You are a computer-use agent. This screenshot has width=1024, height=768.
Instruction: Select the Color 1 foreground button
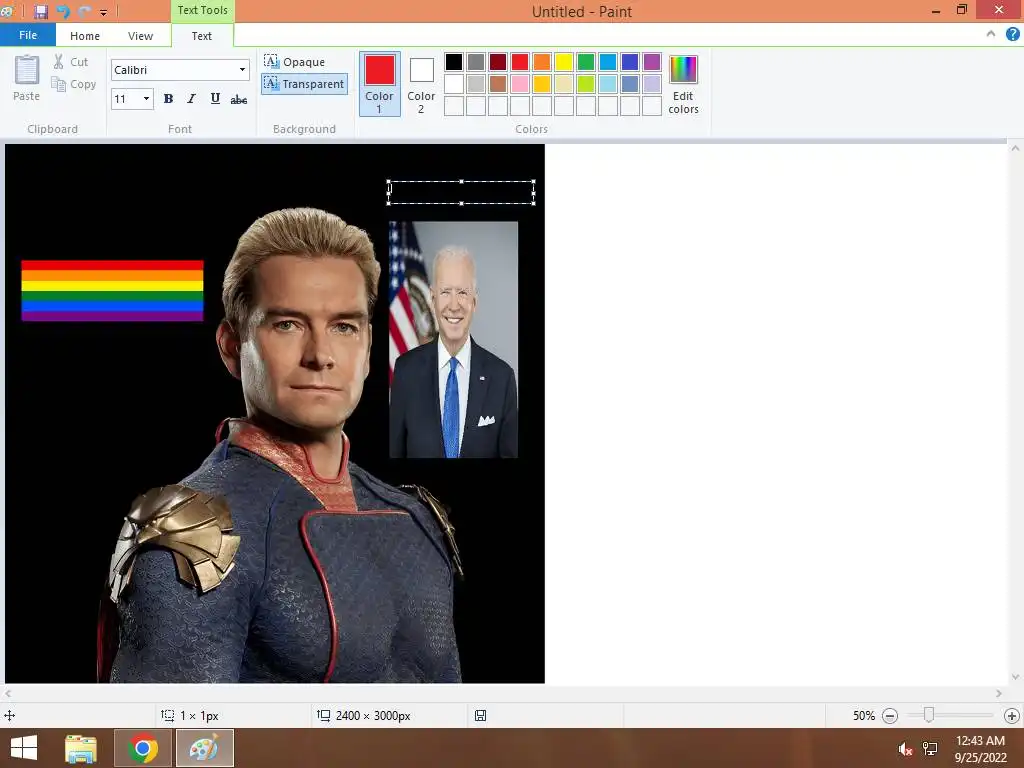click(x=379, y=84)
